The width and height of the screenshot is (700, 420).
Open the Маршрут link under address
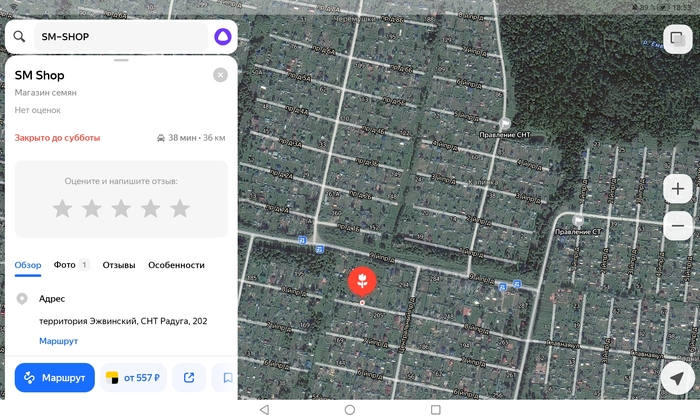[58, 341]
